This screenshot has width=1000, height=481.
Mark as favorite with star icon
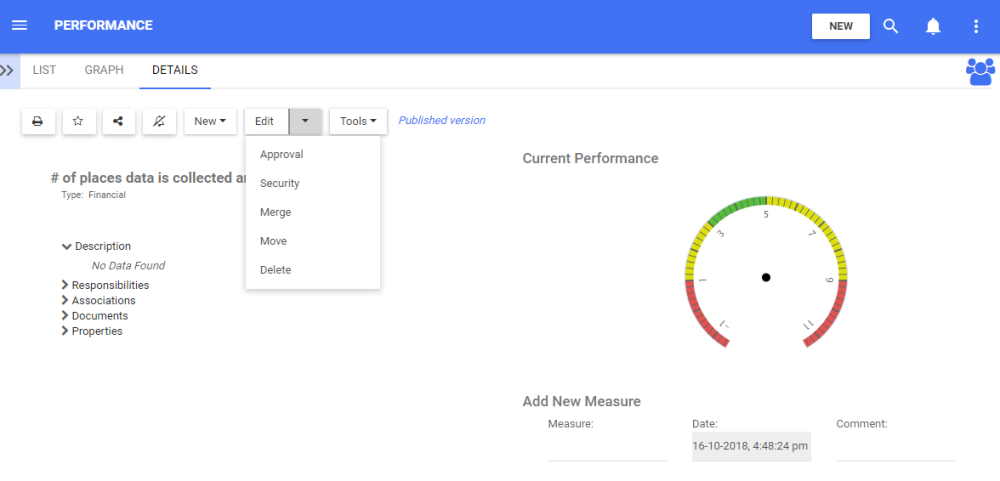coord(78,121)
